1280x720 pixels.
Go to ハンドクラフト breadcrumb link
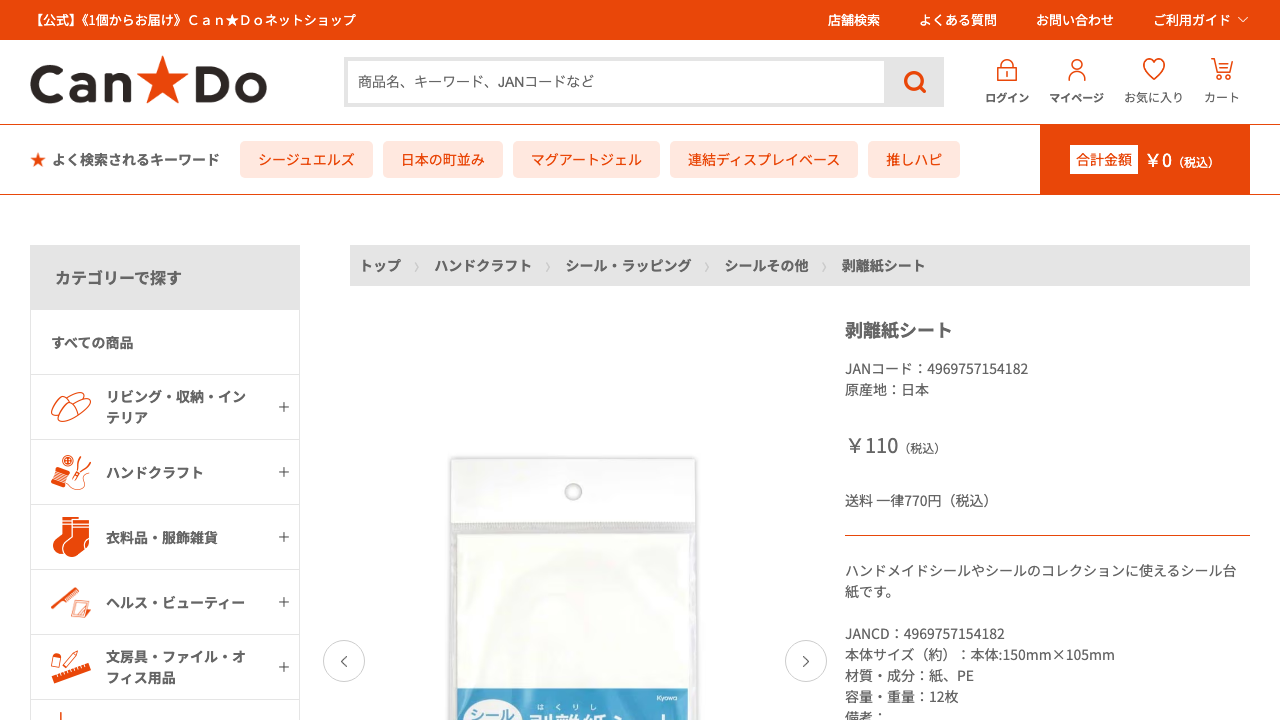(483, 265)
